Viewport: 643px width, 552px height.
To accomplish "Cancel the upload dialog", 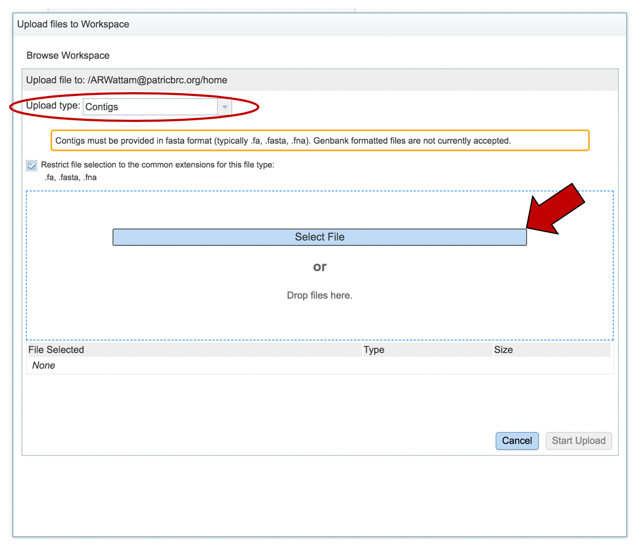I will 516,441.
